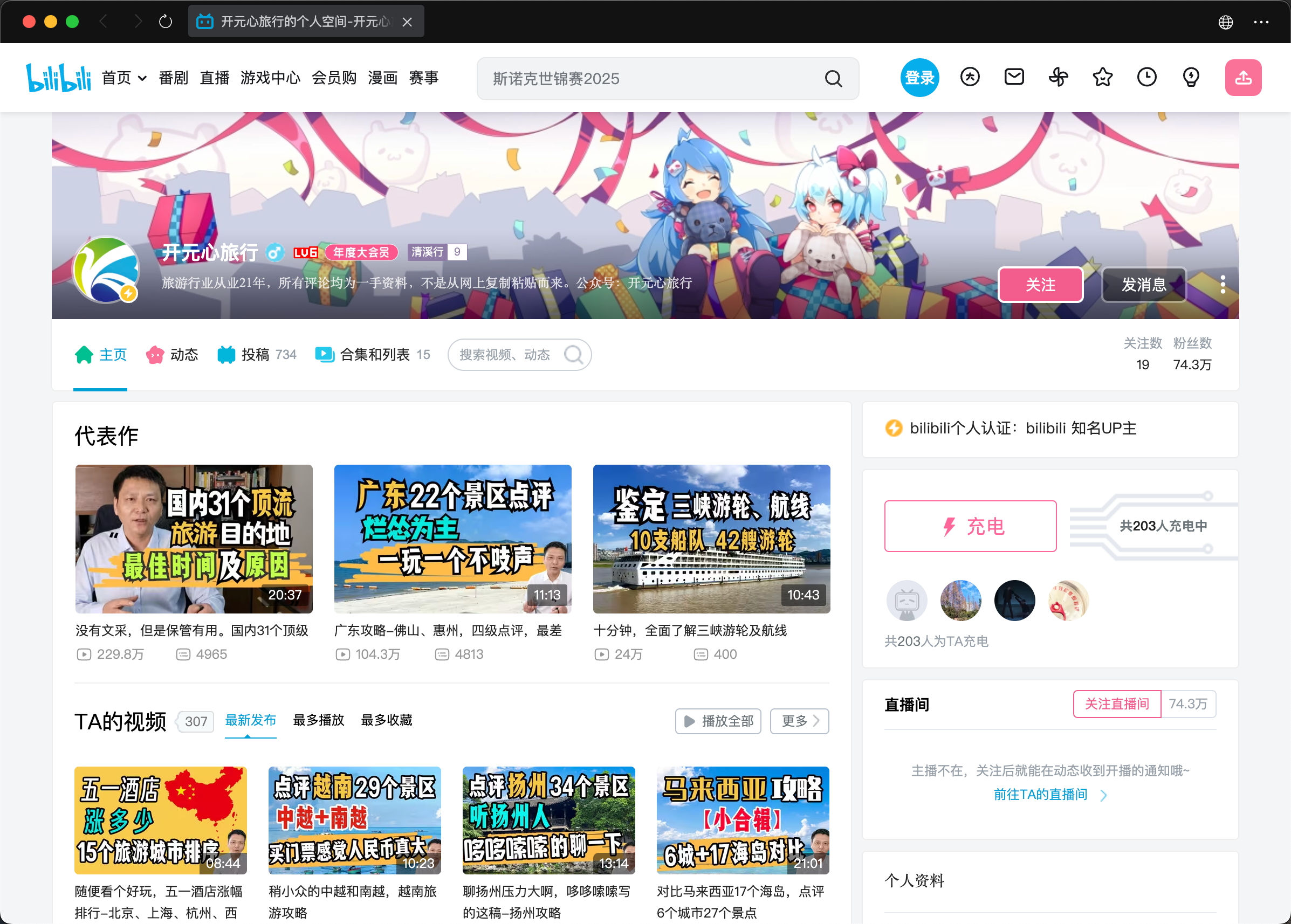1291x924 pixels.
Task: Sort videos by 最多播放
Action: point(318,720)
